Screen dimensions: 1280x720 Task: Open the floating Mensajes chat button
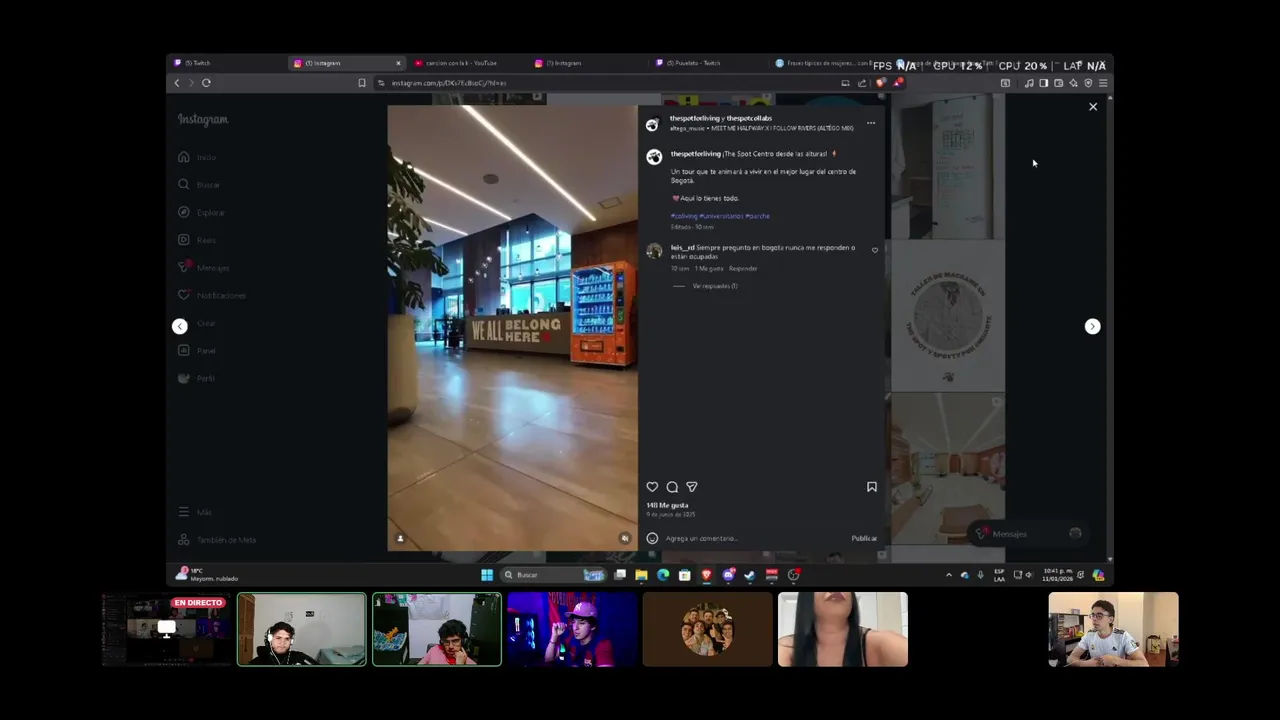1028,534
